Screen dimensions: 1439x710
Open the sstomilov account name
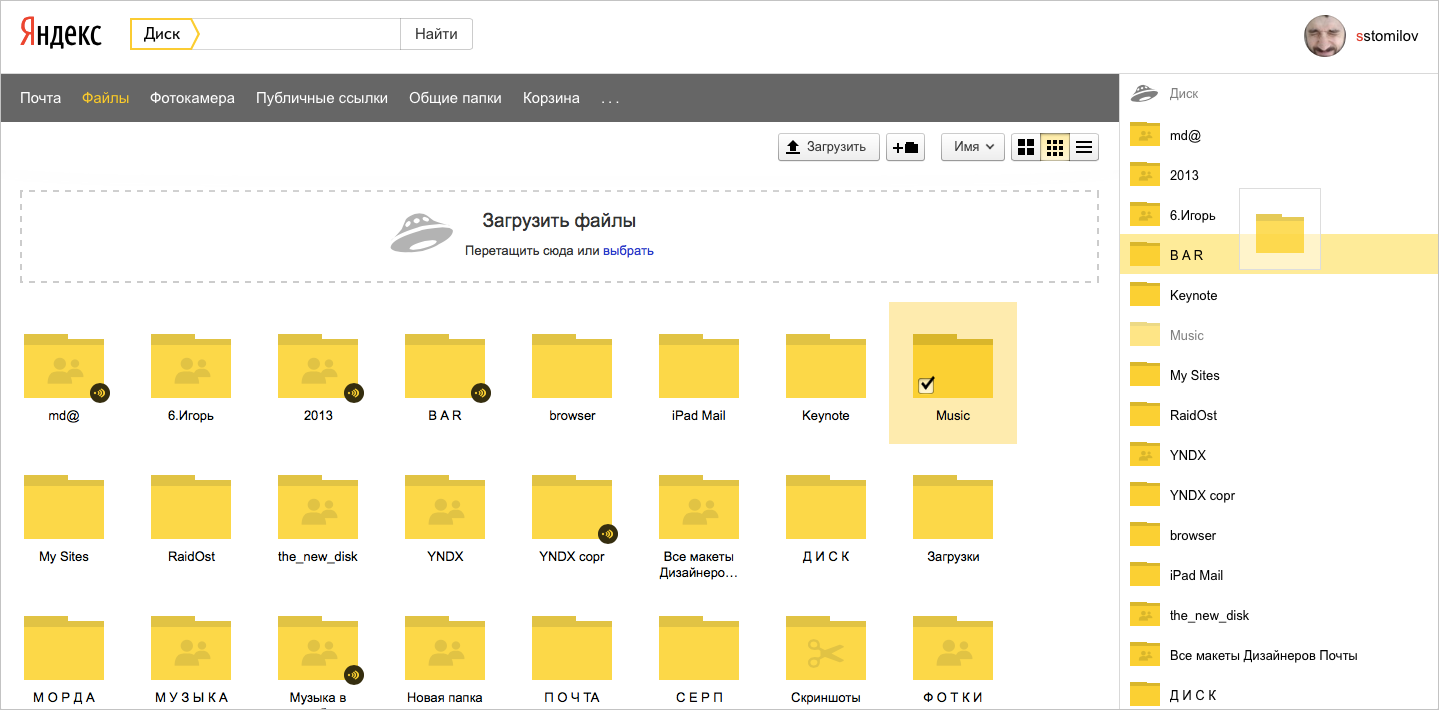pos(1387,36)
